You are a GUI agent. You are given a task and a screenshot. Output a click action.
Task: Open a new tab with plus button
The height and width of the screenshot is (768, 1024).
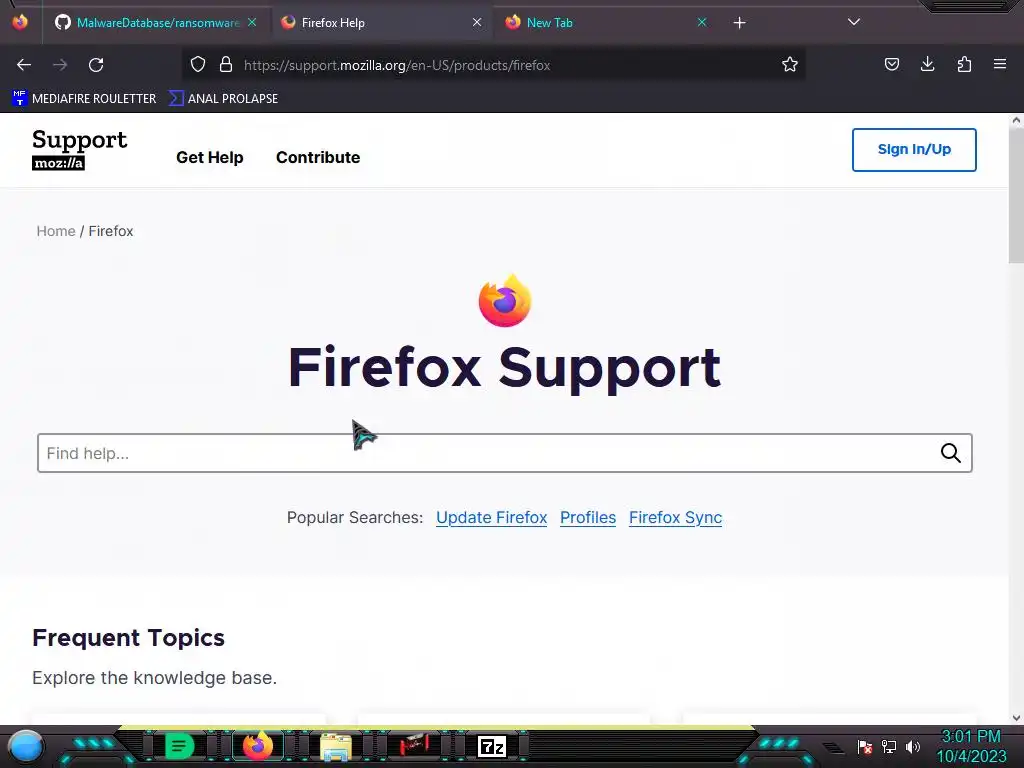click(x=739, y=23)
